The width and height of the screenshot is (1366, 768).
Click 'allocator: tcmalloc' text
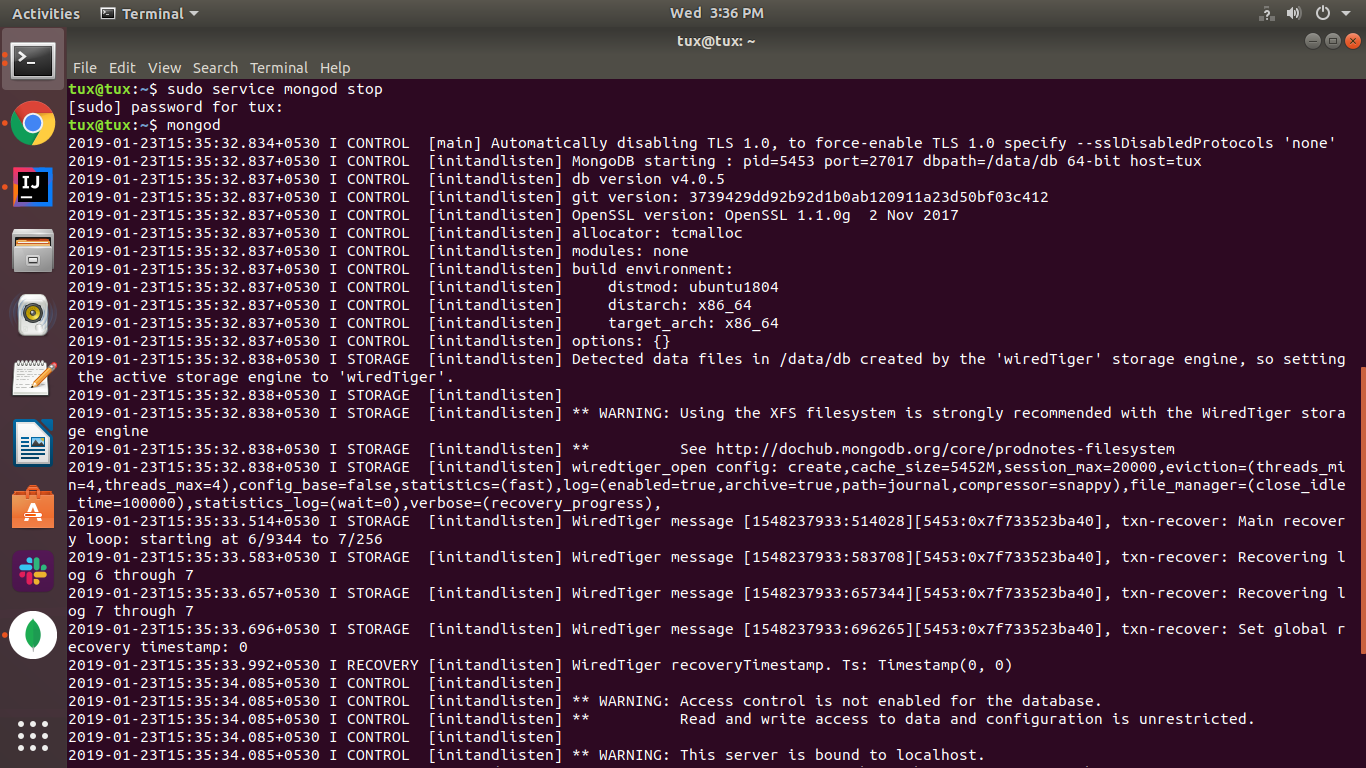pyautogui.click(x=656, y=233)
